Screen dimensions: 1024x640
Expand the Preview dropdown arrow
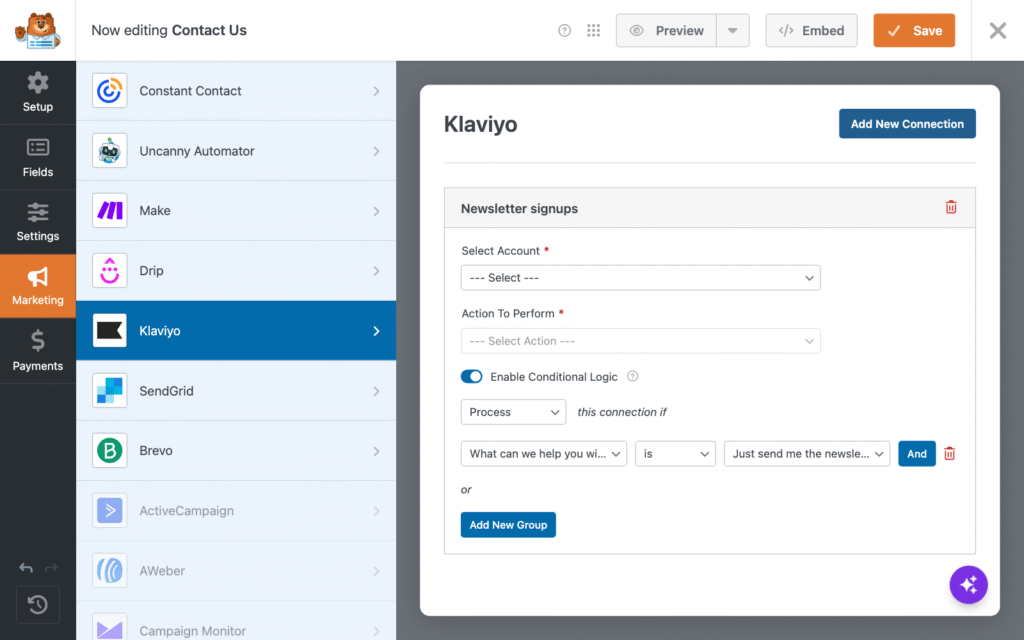tap(733, 31)
